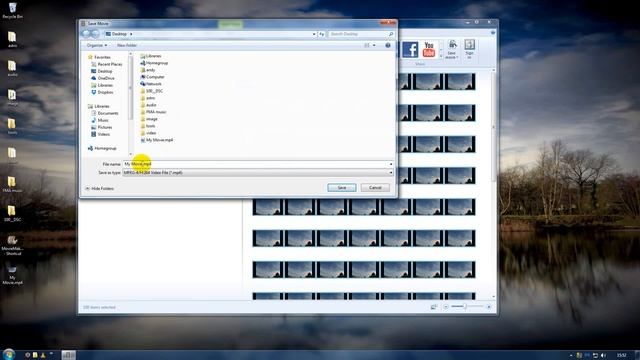This screenshot has width=640, height=360.
Task: Select Documents under Libraries in navigation pane
Action: [x=104, y=113]
